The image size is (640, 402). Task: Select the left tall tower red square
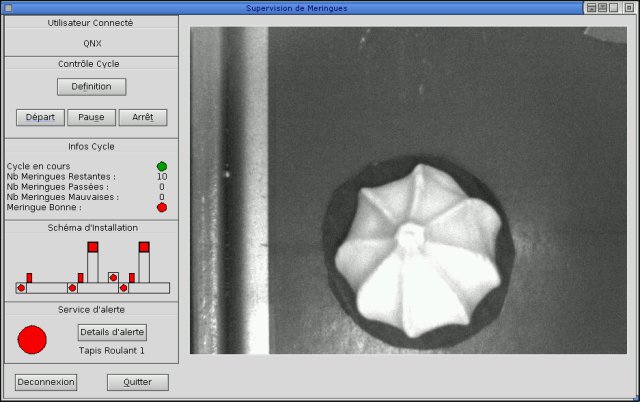coord(93,247)
